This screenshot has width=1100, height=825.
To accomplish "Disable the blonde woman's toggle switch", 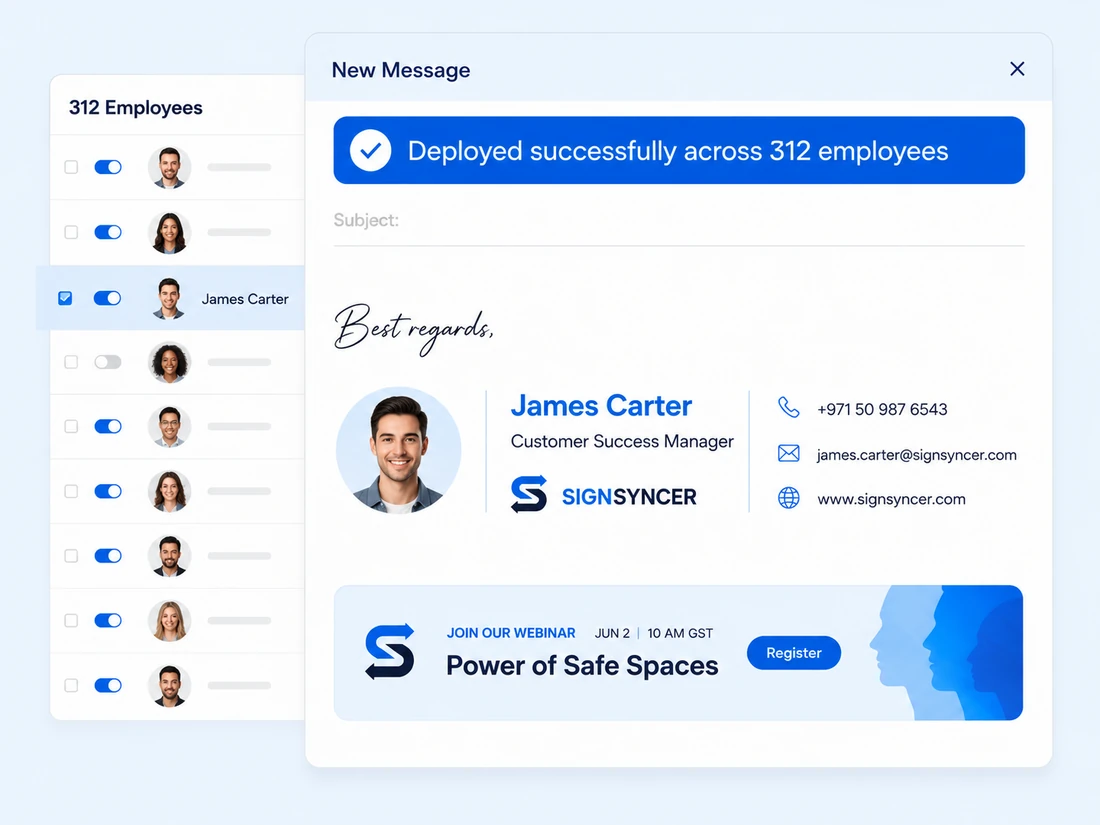I will click(x=108, y=620).
